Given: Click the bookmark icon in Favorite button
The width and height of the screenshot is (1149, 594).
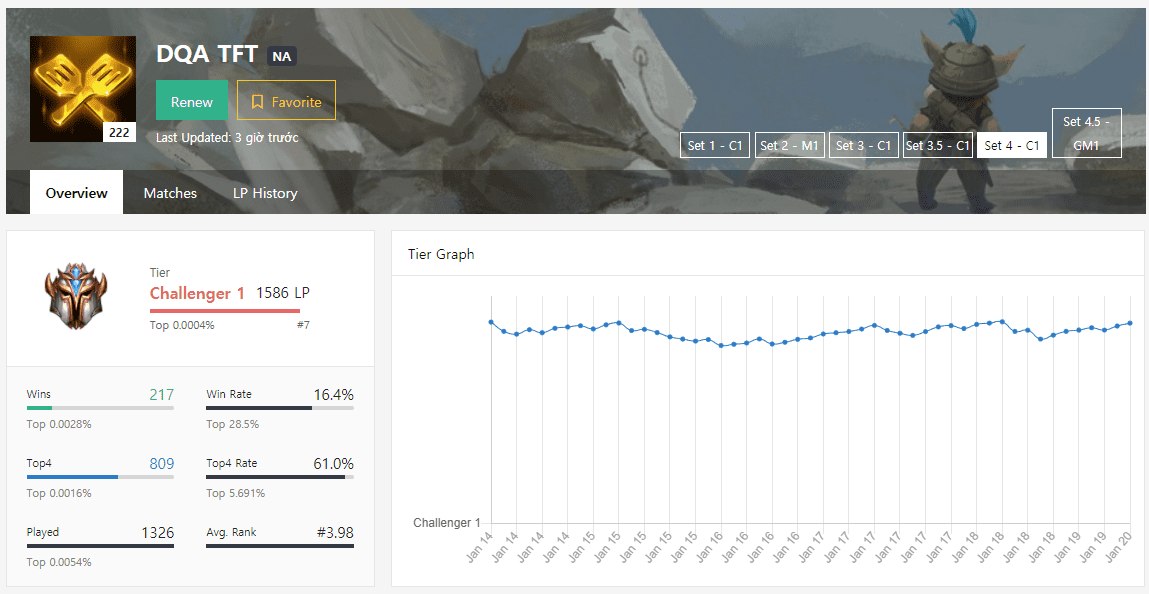Looking at the screenshot, I should (x=257, y=102).
